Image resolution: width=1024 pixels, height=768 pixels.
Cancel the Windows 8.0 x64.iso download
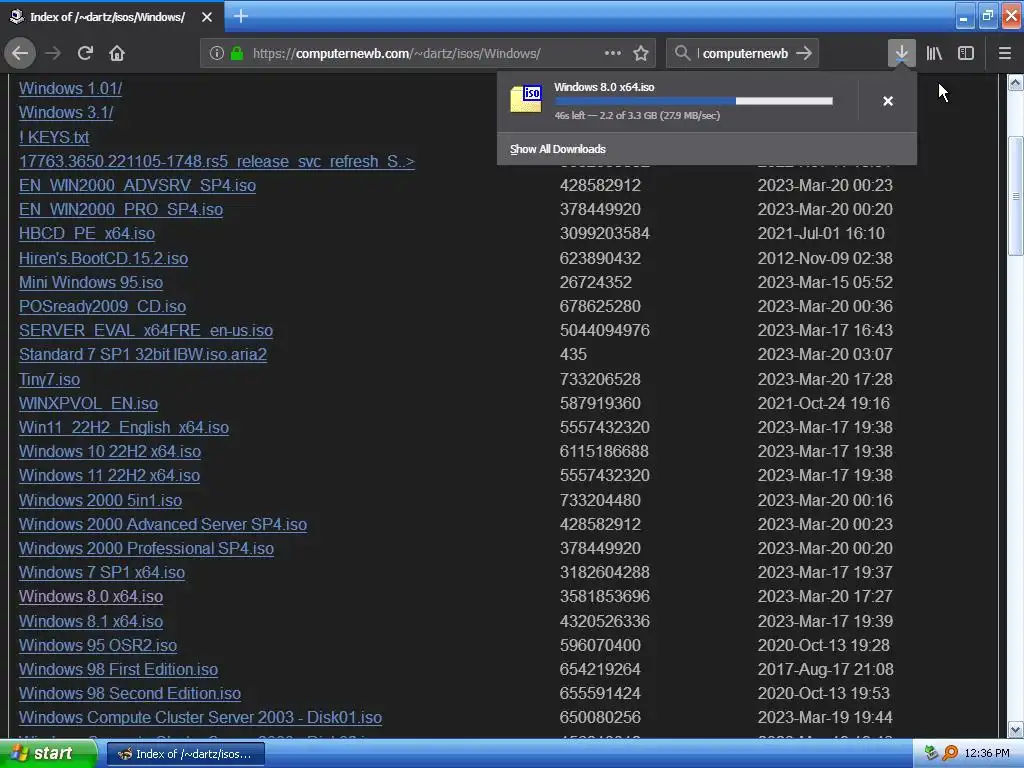[888, 101]
